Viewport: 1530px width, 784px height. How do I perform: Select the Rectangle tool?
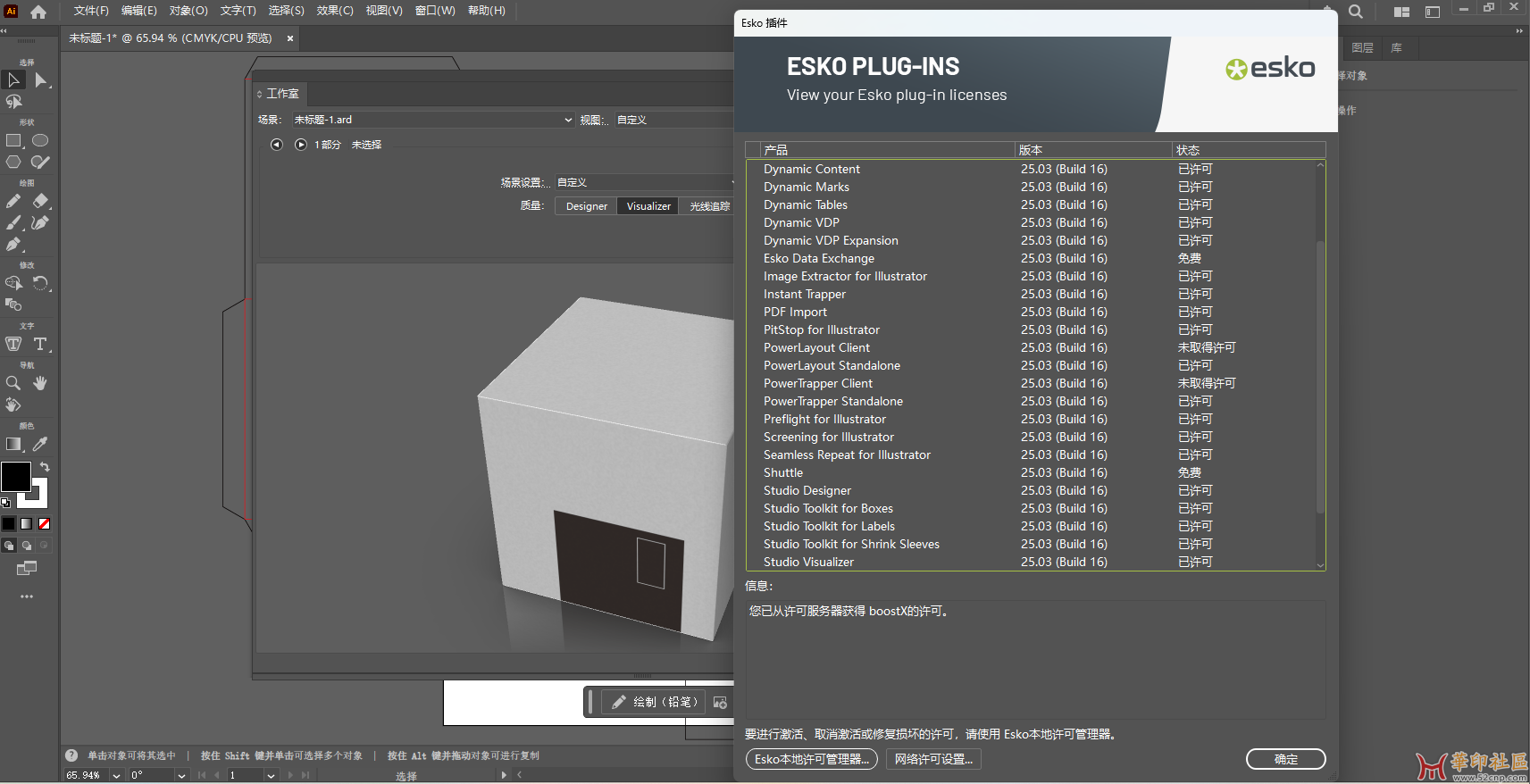[x=13, y=140]
